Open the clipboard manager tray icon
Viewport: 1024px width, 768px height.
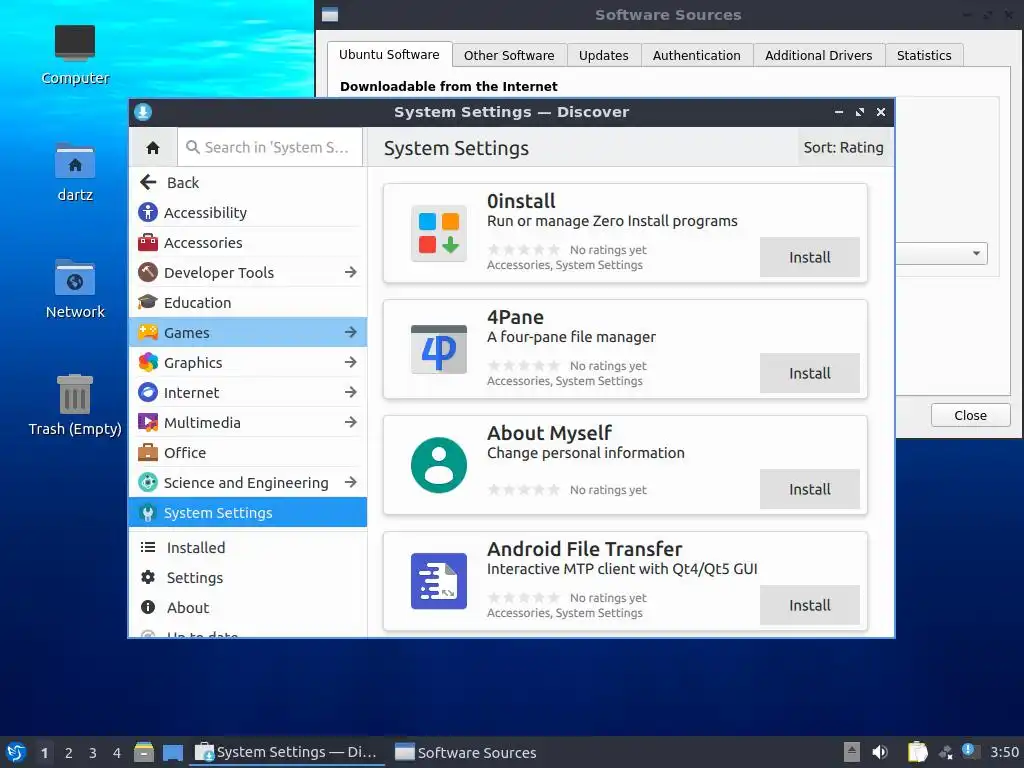(x=918, y=752)
